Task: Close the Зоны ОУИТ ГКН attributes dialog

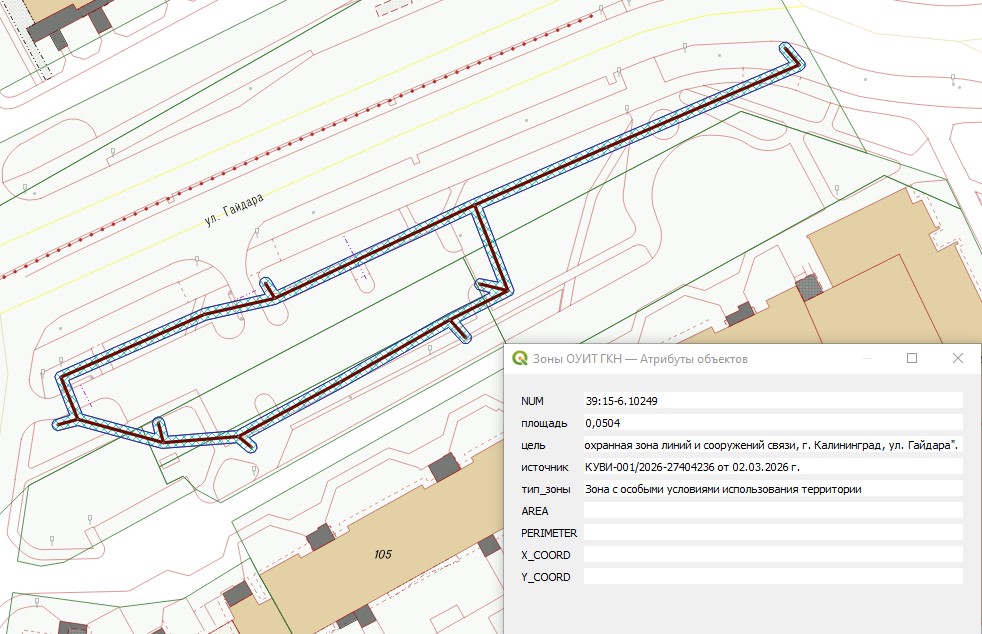Action: click(957, 358)
